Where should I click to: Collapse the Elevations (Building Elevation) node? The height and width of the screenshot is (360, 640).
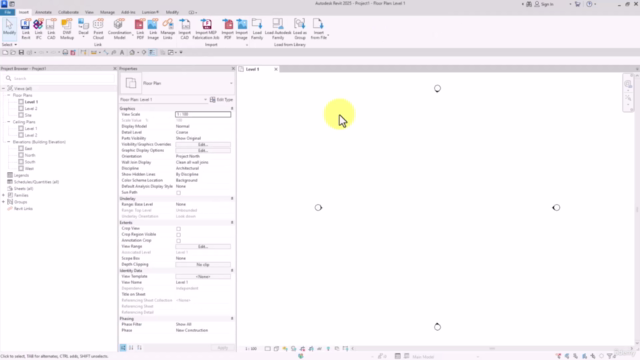click(9, 142)
